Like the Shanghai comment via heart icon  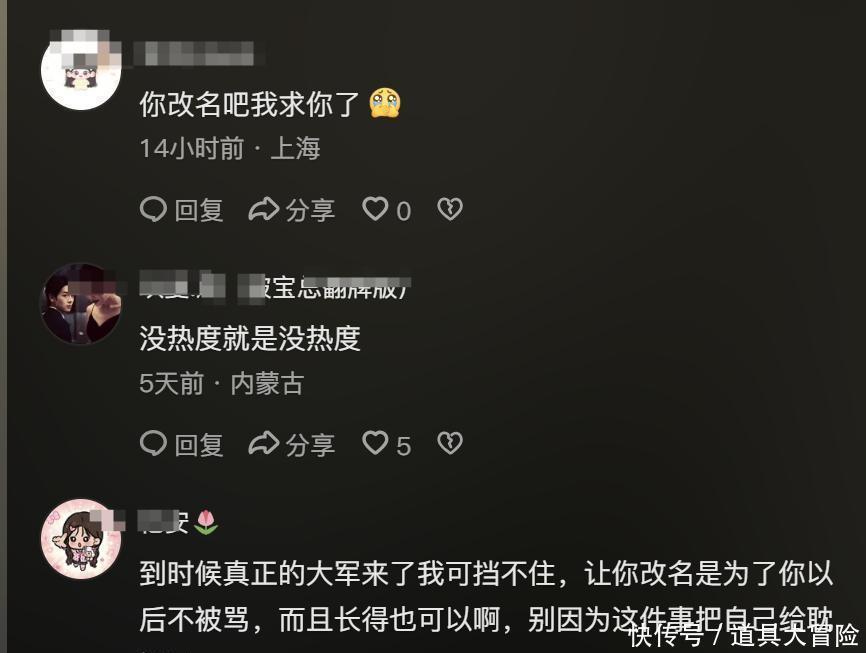point(375,210)
